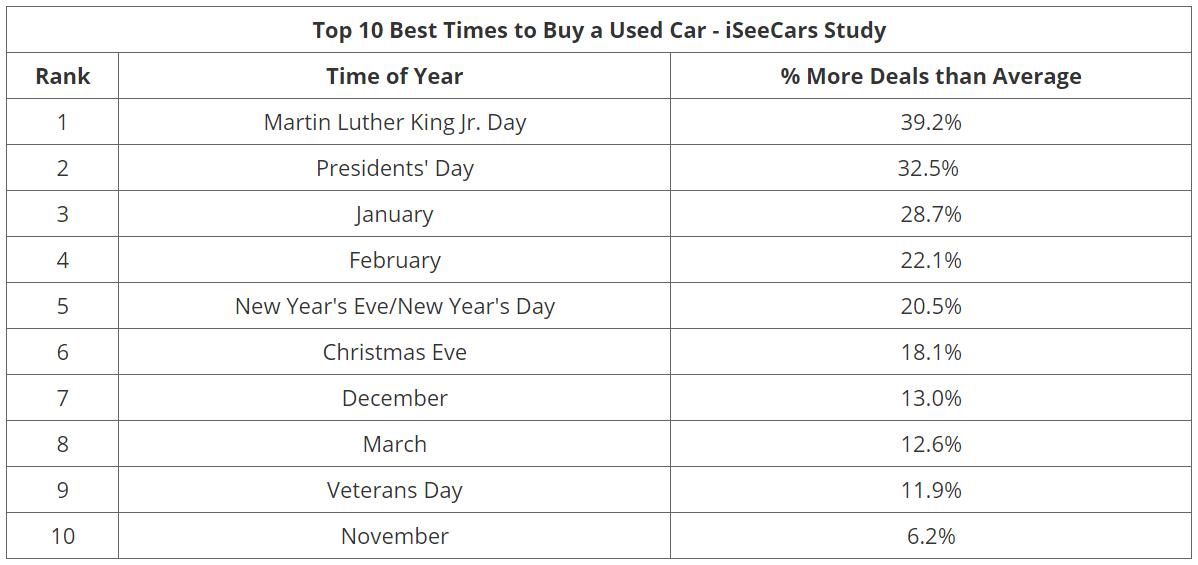This screenshot has height=565, width=1198.
Task: Select the February cell
Action: pos(394,260)
